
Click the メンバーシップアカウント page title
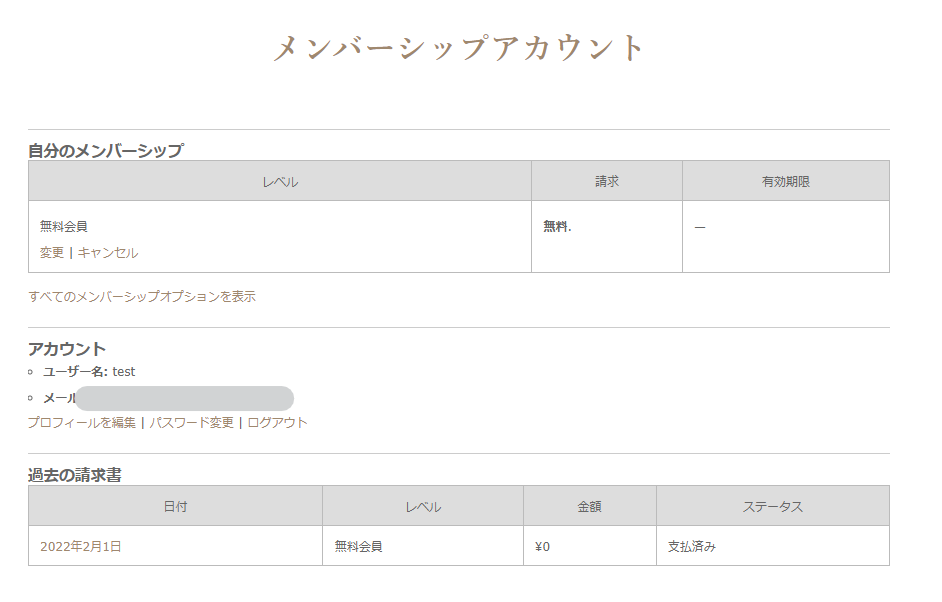[460, 48]
